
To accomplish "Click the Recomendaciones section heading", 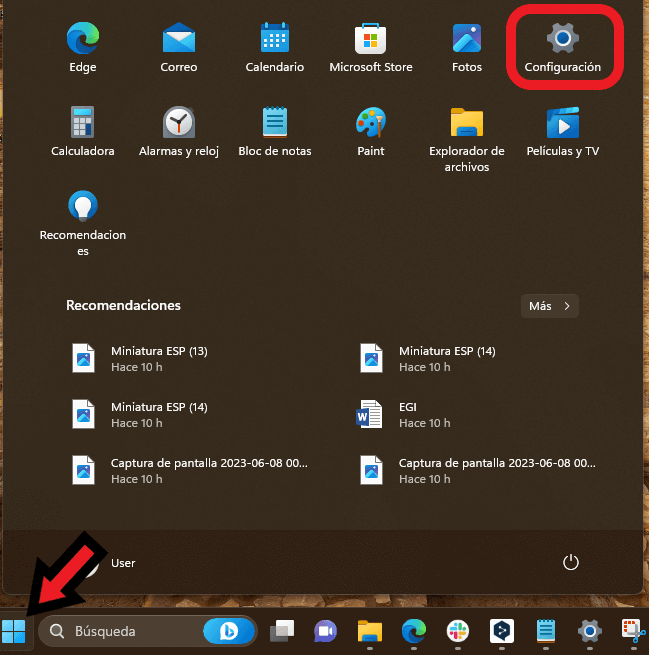I will 123,305.
